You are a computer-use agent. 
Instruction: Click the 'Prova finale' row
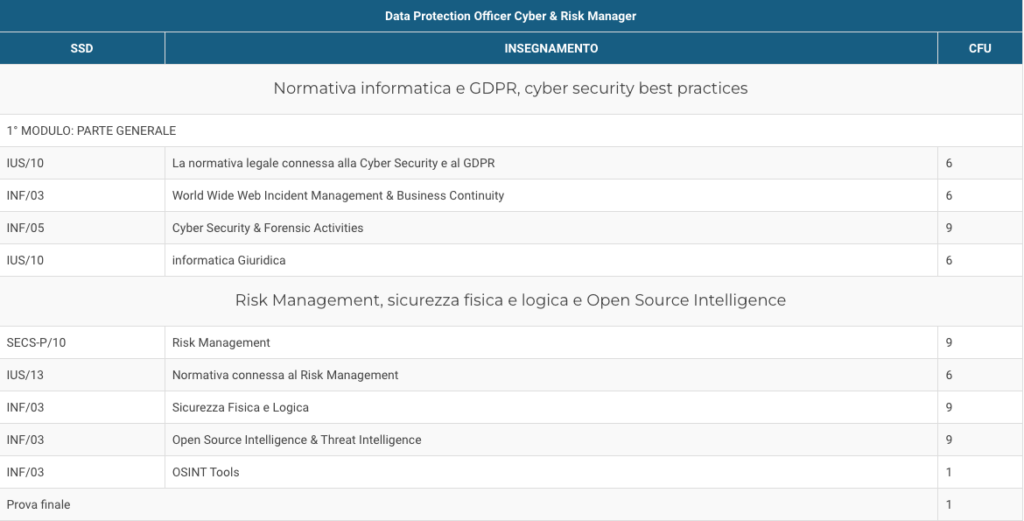pos(511,505)
